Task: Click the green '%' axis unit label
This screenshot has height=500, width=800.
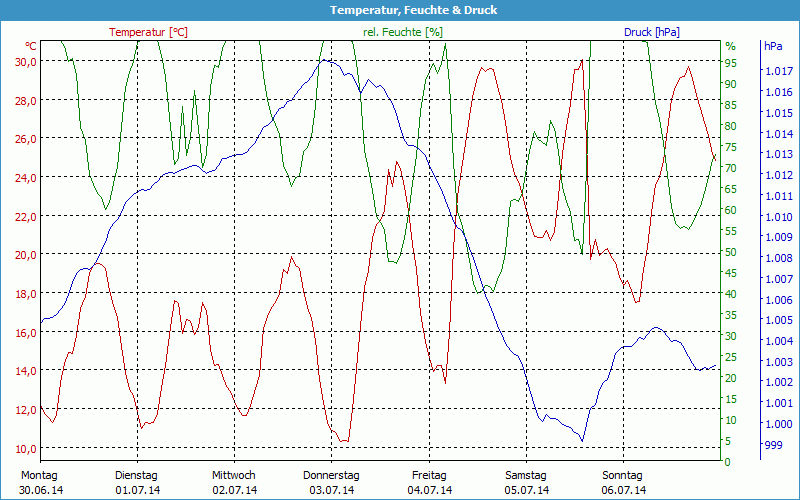Action: coord(731,46)
